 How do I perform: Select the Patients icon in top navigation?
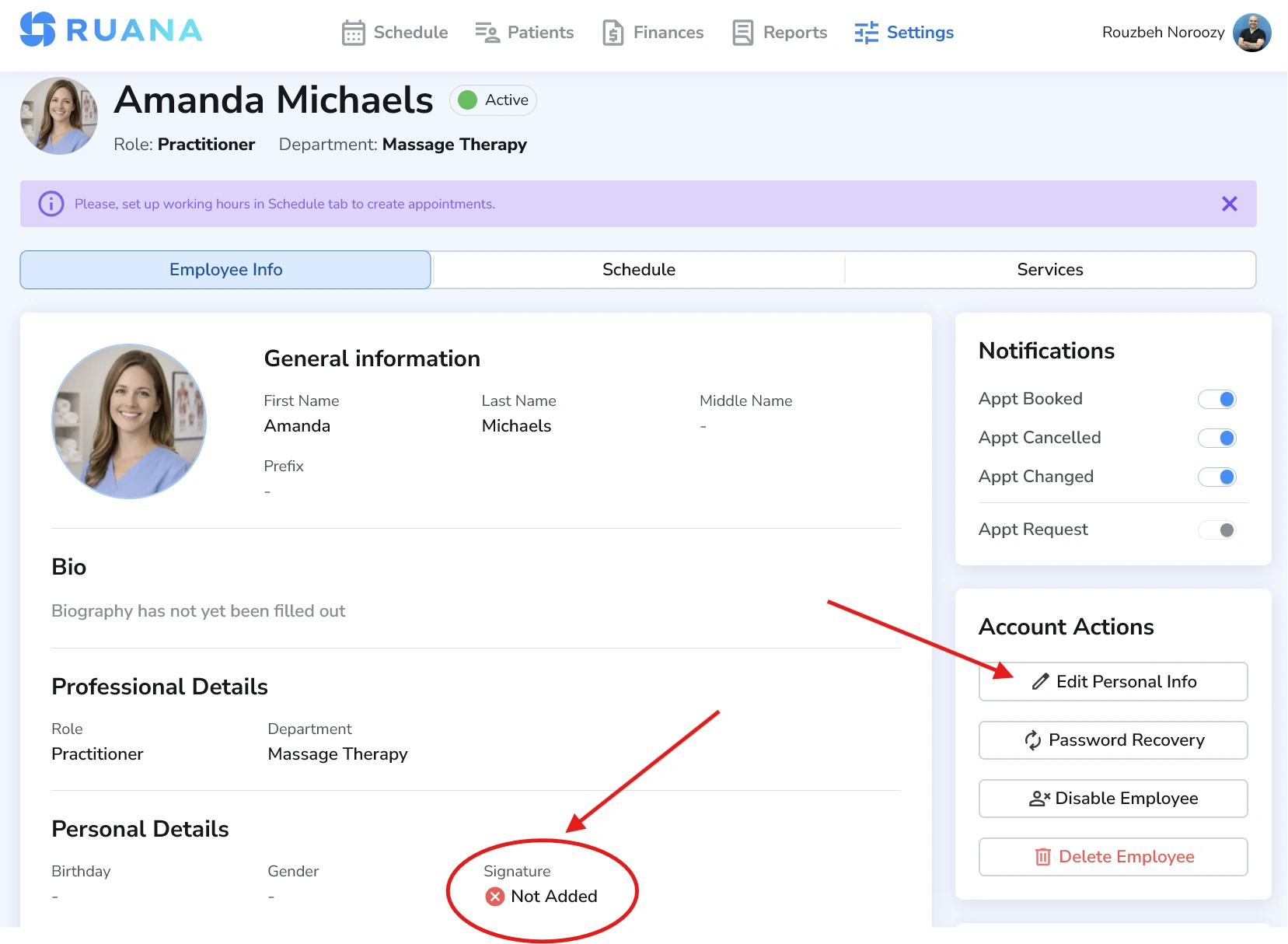(x=486, y=33)
